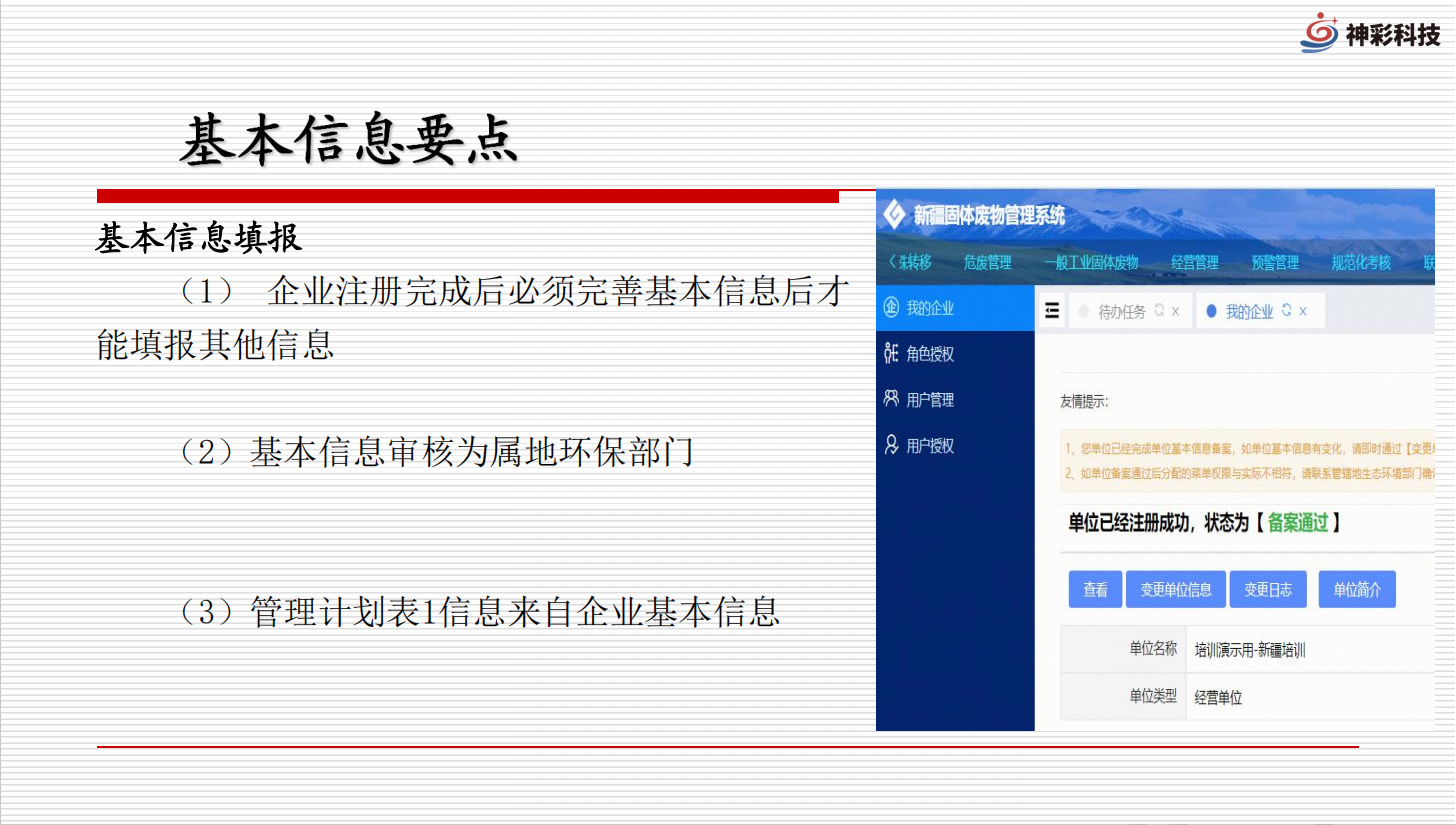The width and height of the screenshot is (1456, 825).
Task: Switch to the 待办任务 tab
Action: pyautogui.click(x=1121, y=312)
